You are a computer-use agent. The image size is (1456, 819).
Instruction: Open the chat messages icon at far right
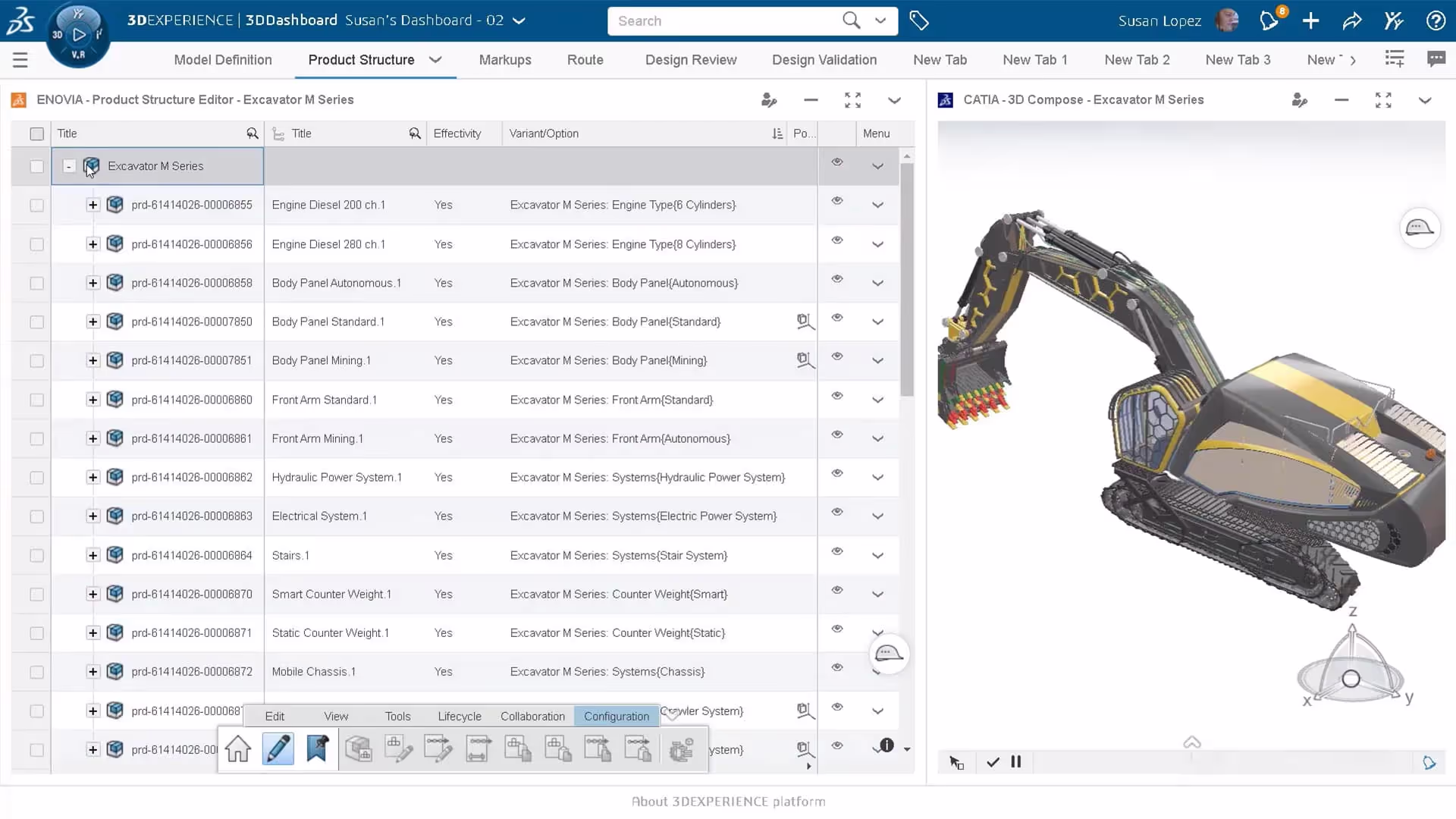tap(1436, 59)
